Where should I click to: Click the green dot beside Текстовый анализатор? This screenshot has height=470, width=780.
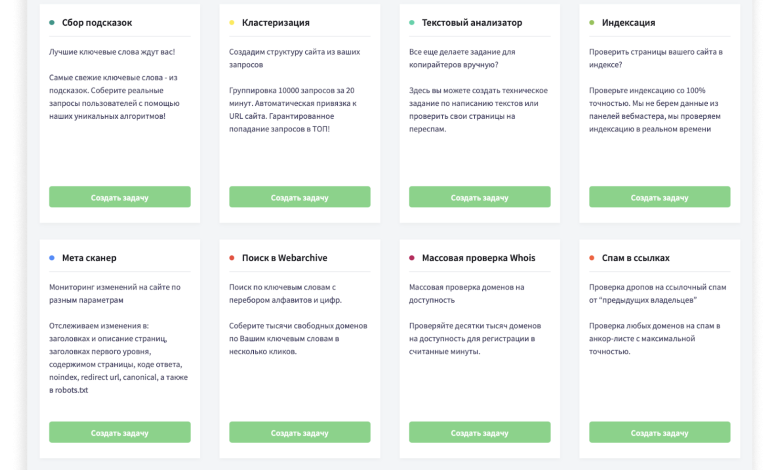(412, 22)
